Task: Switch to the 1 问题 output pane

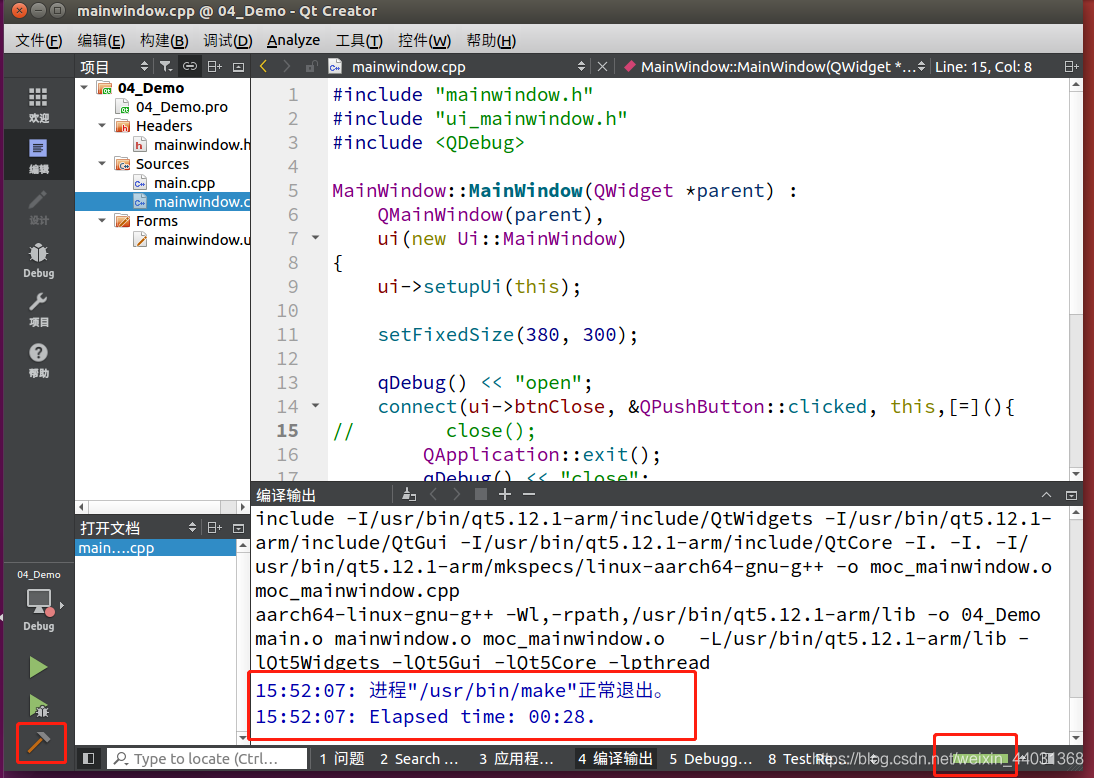Action: (341, 759)
